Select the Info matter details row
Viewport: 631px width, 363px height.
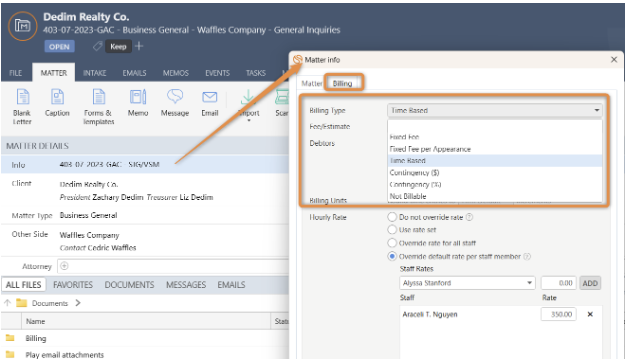[x=145, y=165]
